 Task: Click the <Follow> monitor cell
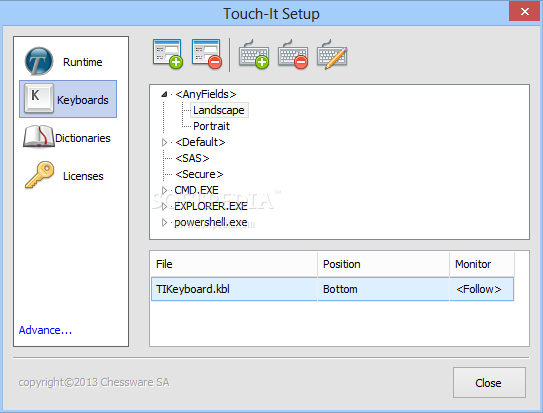(481, 289)
